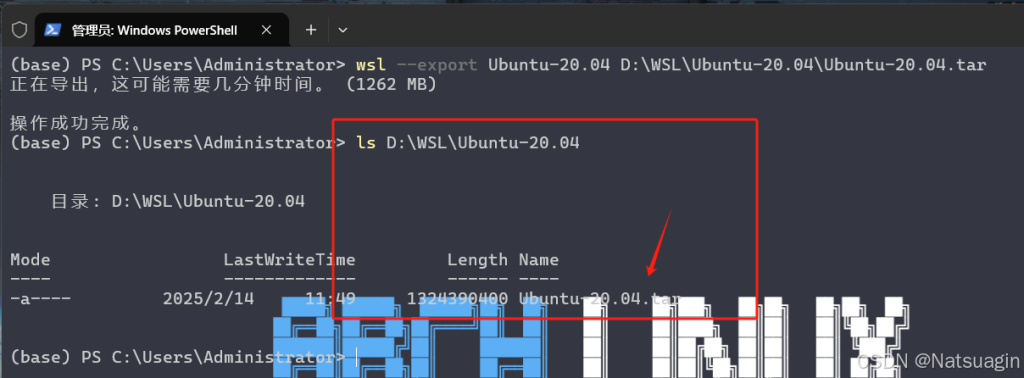Close the Windows PowerShell tab
Screen dimensions: 1024x378
tap(266, 30)
